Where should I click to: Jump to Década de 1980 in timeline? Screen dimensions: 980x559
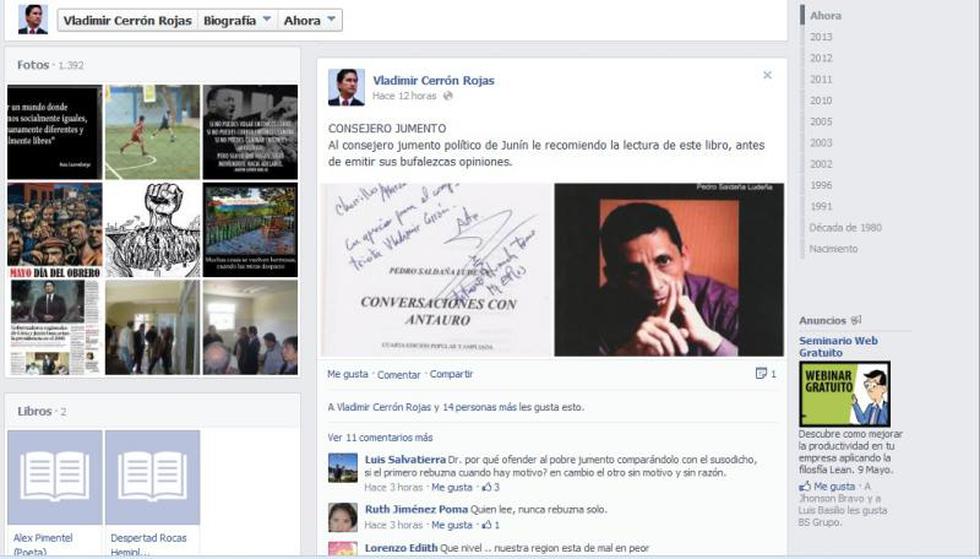point(845,228)
